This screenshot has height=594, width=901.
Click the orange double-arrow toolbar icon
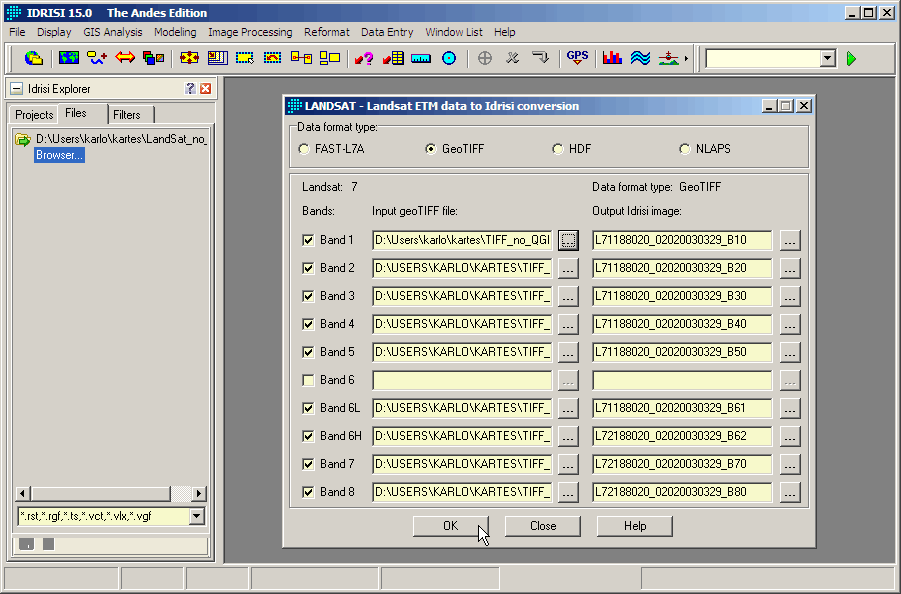(125, 58)
